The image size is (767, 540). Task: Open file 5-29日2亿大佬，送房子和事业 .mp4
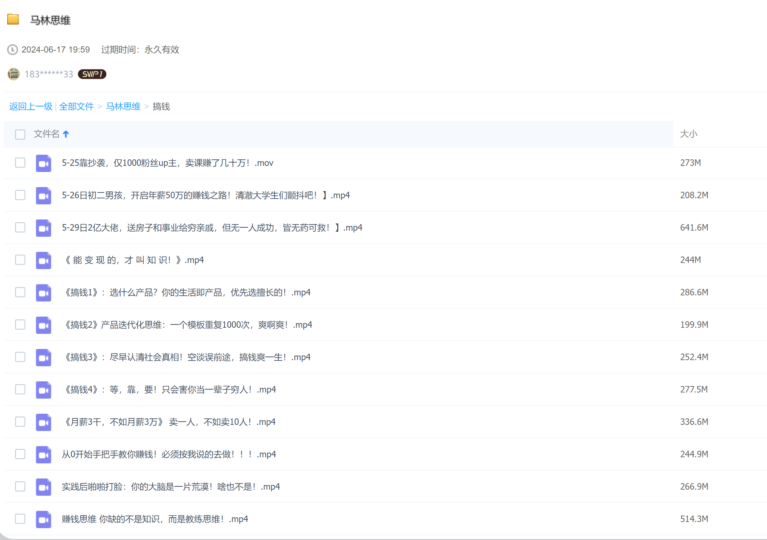(212, 227)
